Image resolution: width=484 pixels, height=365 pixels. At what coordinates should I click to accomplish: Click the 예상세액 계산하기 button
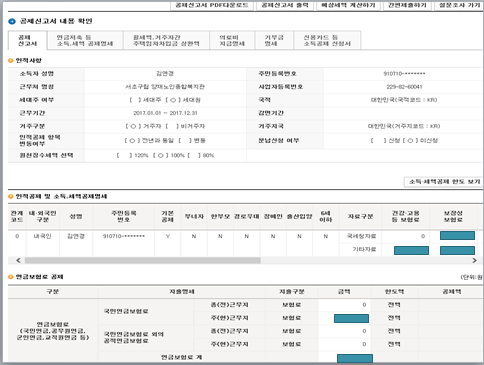coord(348,5)
